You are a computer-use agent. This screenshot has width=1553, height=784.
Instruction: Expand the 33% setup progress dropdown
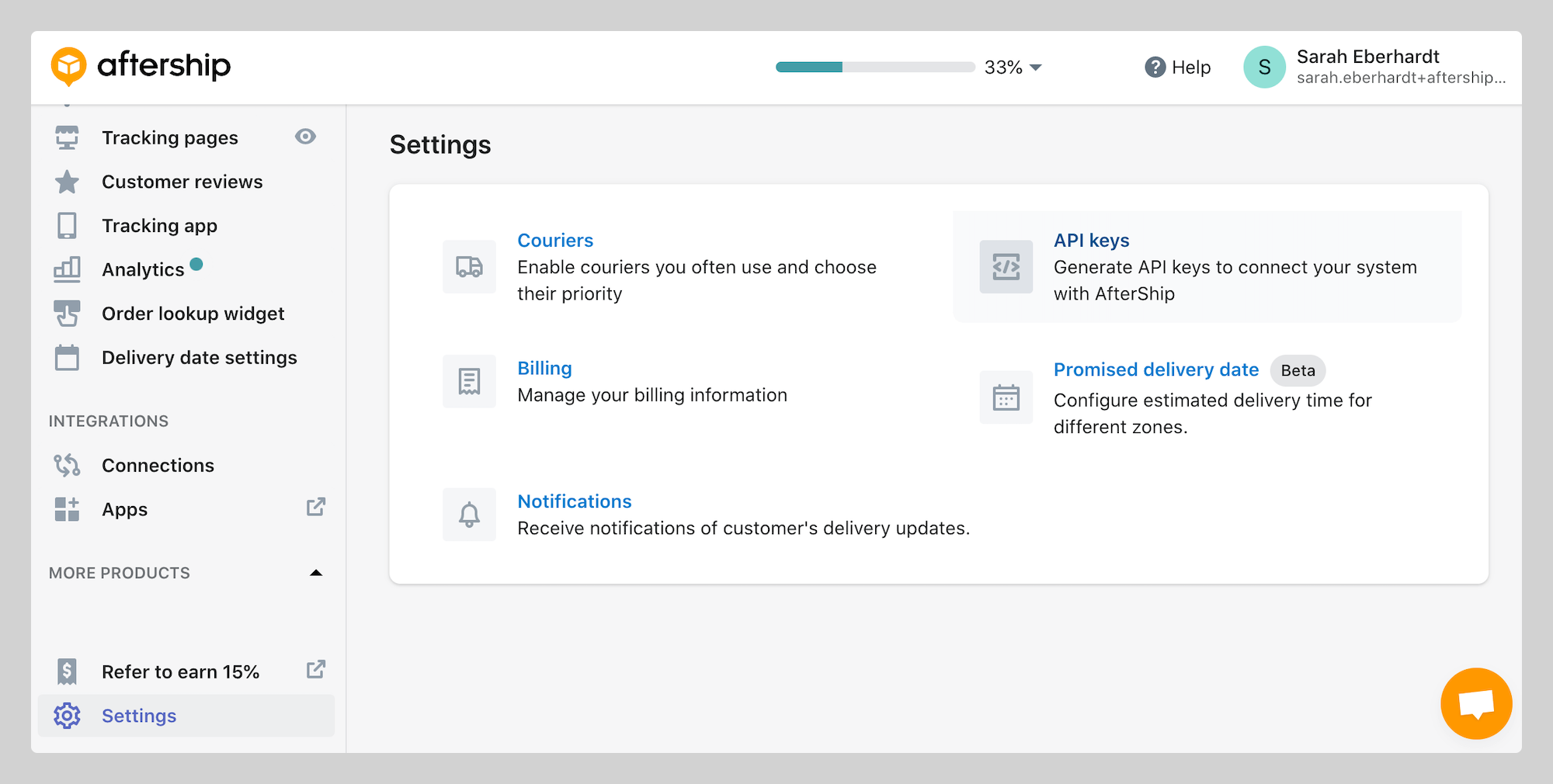(1035, 68)
